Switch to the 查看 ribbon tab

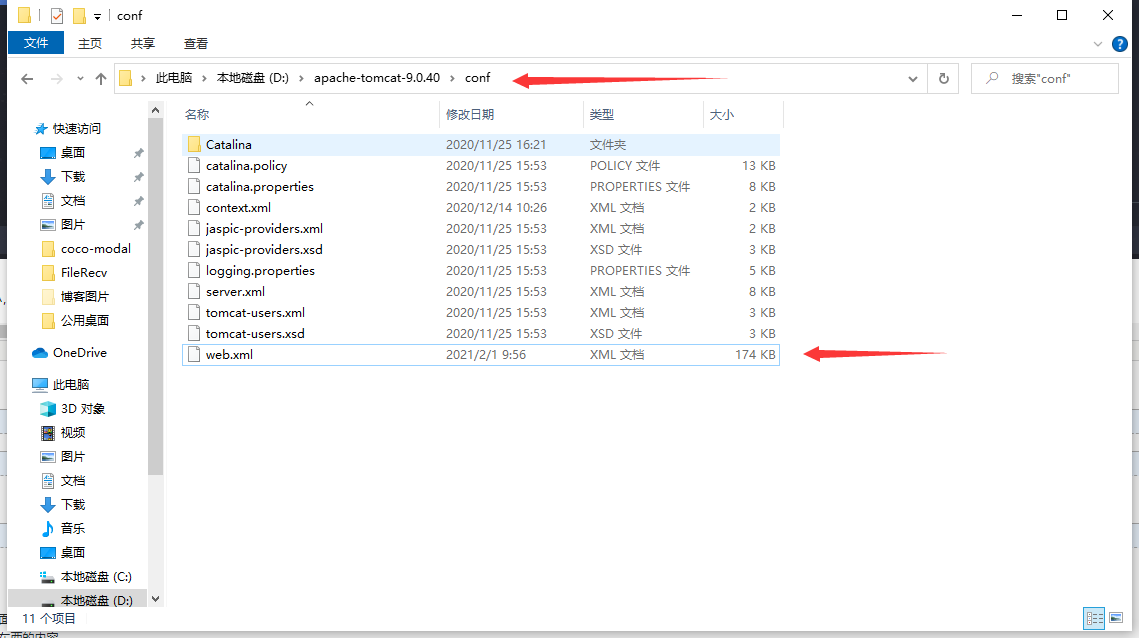click(195, 44)
